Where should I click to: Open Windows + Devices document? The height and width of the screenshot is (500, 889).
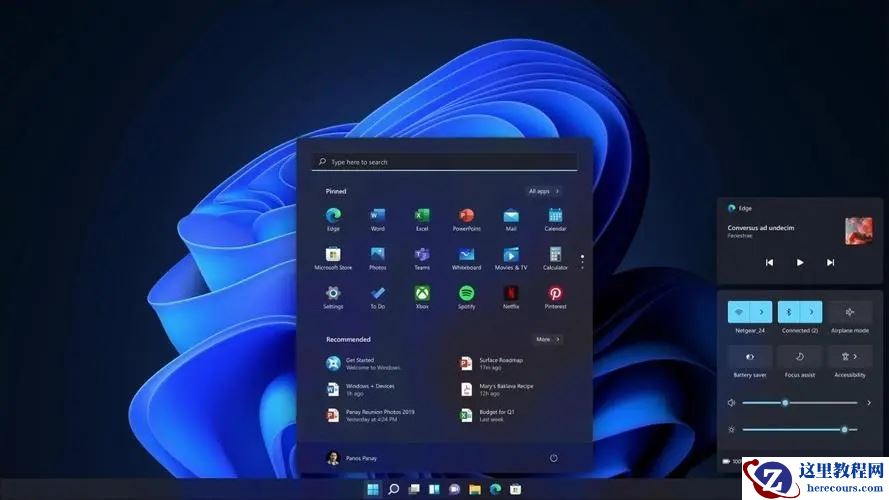pyautogui.click(x=361, y=389)
